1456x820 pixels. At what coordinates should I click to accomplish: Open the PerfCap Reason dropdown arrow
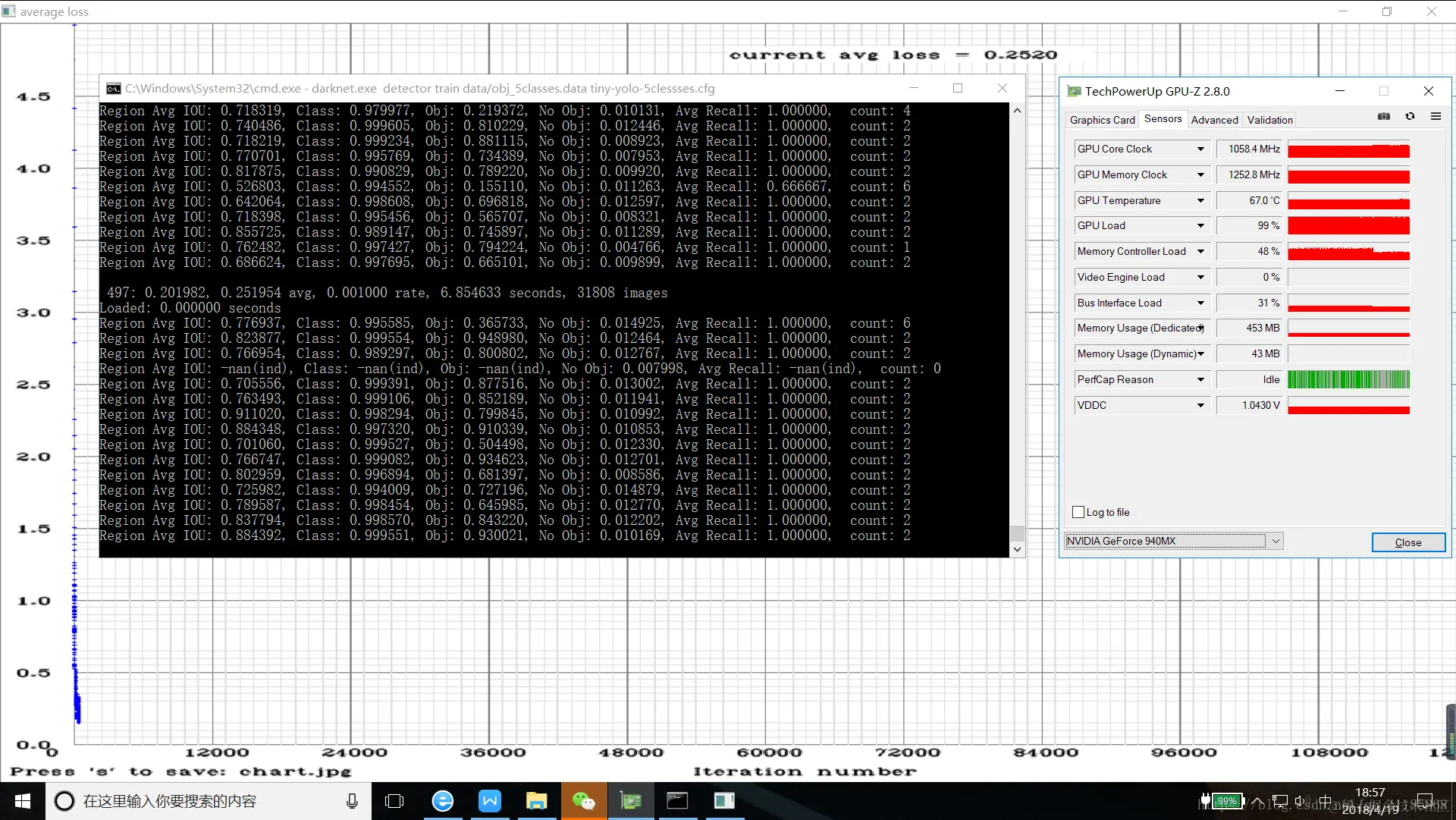pos(1200,380)
